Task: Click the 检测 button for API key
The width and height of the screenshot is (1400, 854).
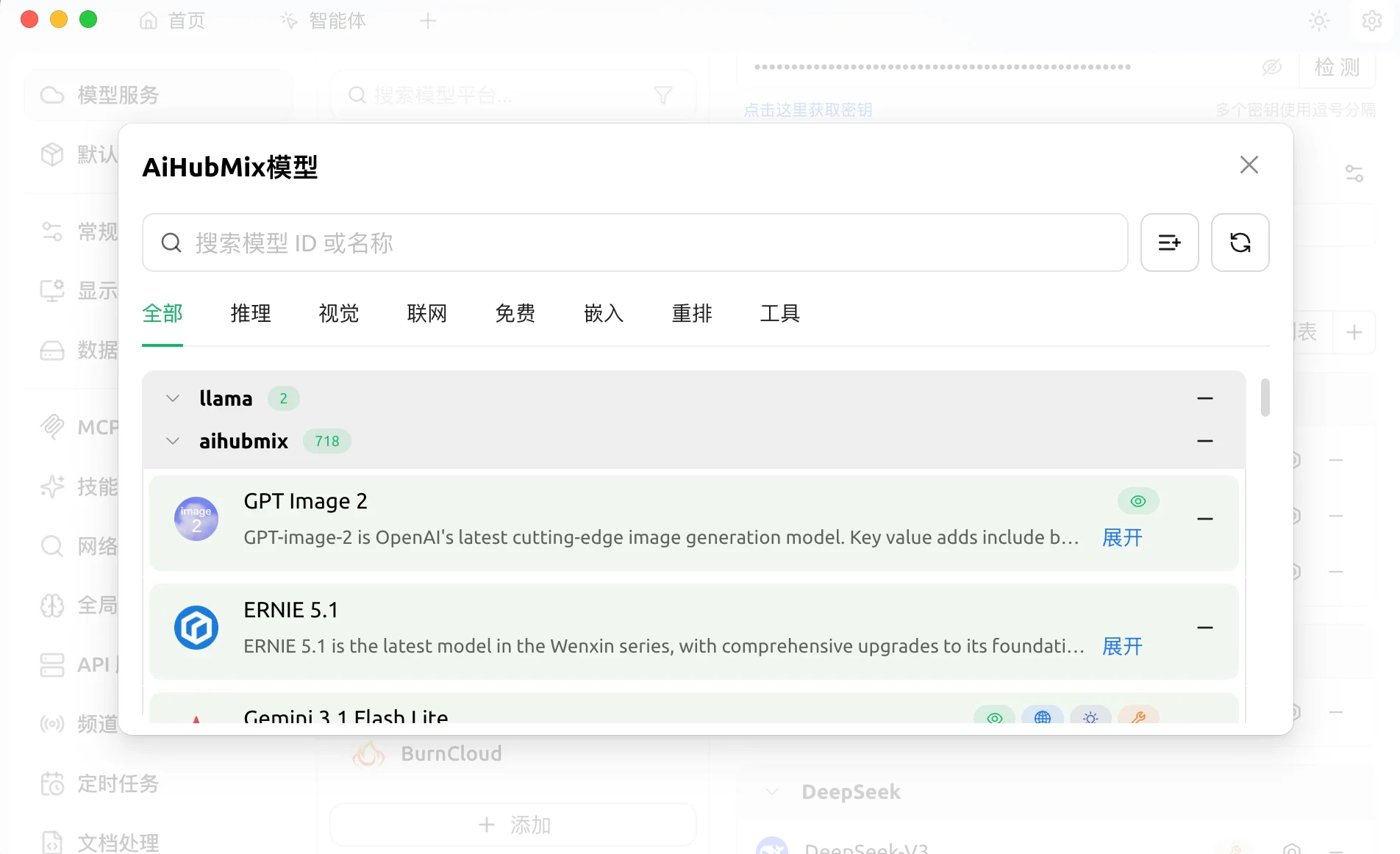Action: click(1337, 68)
